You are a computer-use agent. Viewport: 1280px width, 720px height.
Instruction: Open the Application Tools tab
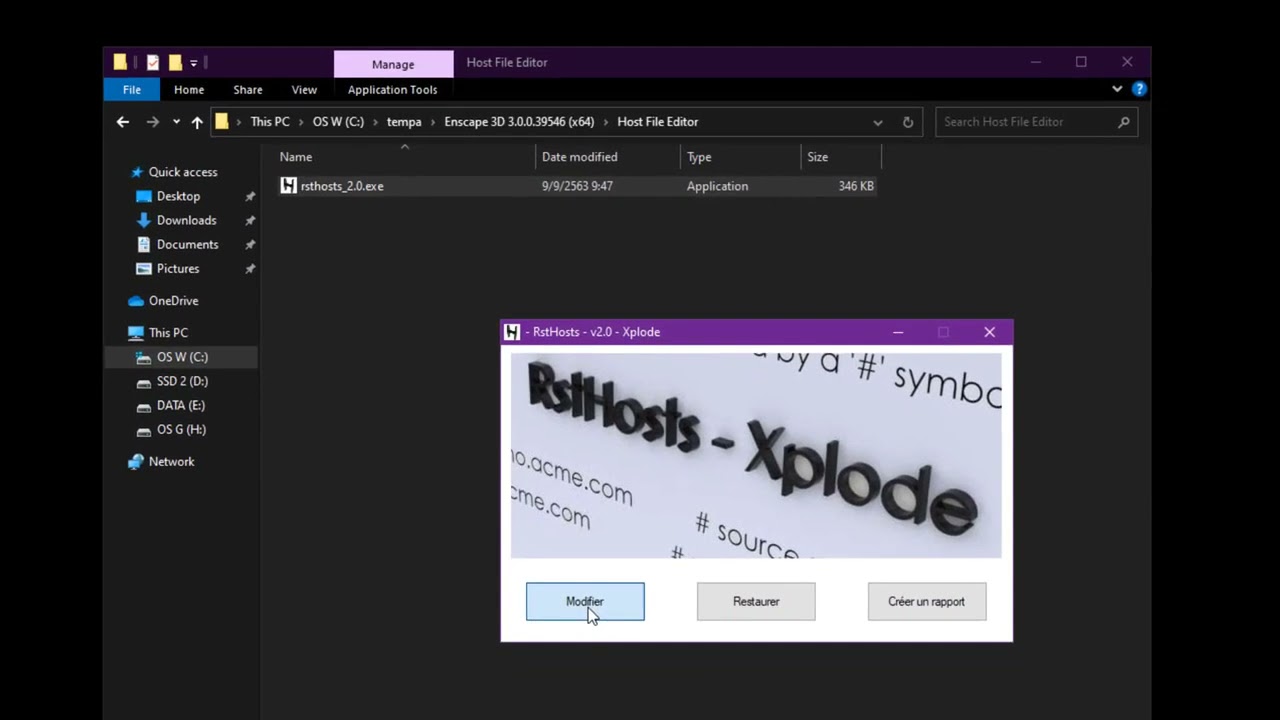point(392,89)
